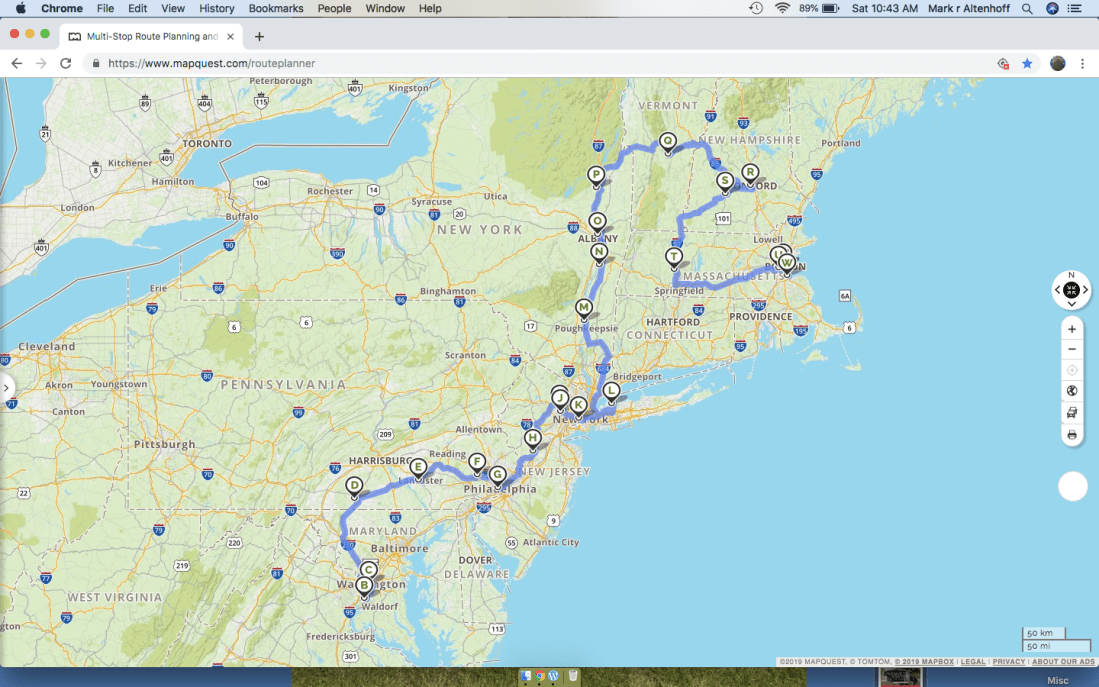Click the blocked location icon in address bar
Image resolution: width=1099 pixels, height=687 pixels.
point(1003,63)
